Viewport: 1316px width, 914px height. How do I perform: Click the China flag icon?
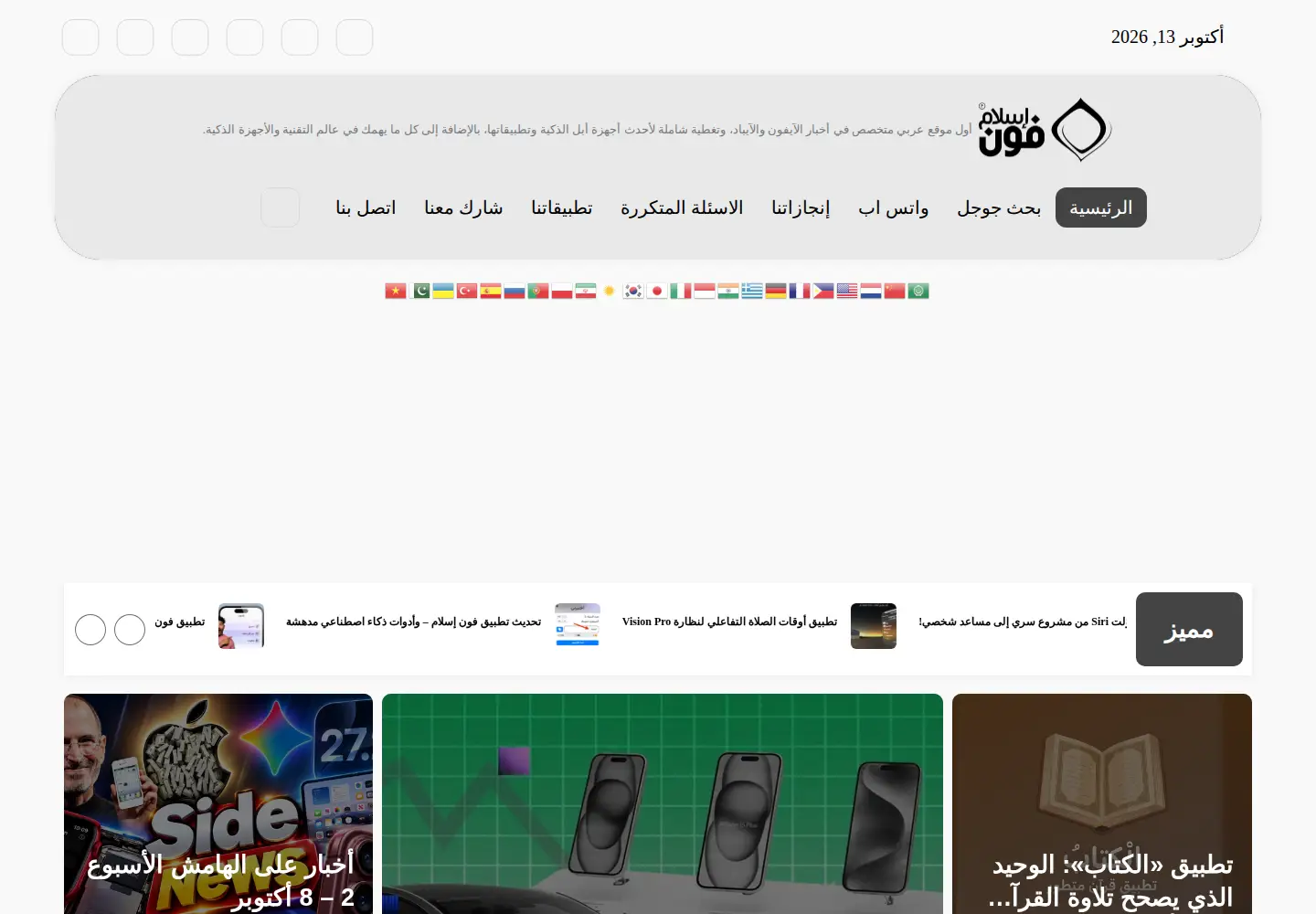[895, 291]
